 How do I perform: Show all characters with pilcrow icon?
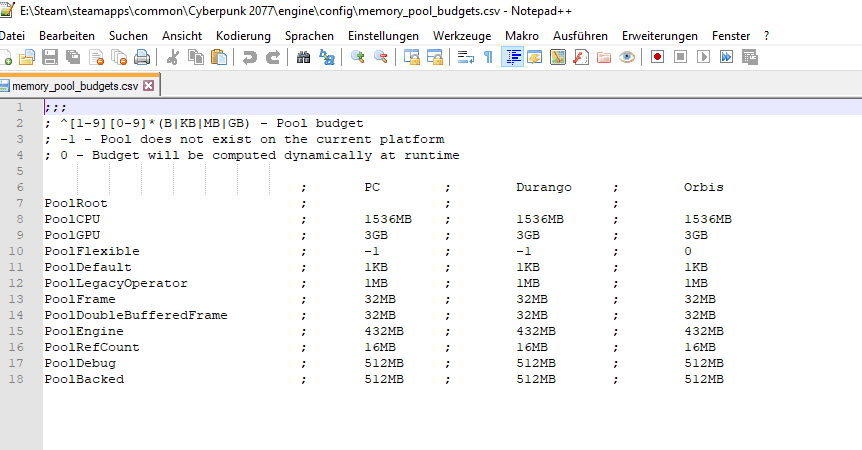(x=488, y=57)
